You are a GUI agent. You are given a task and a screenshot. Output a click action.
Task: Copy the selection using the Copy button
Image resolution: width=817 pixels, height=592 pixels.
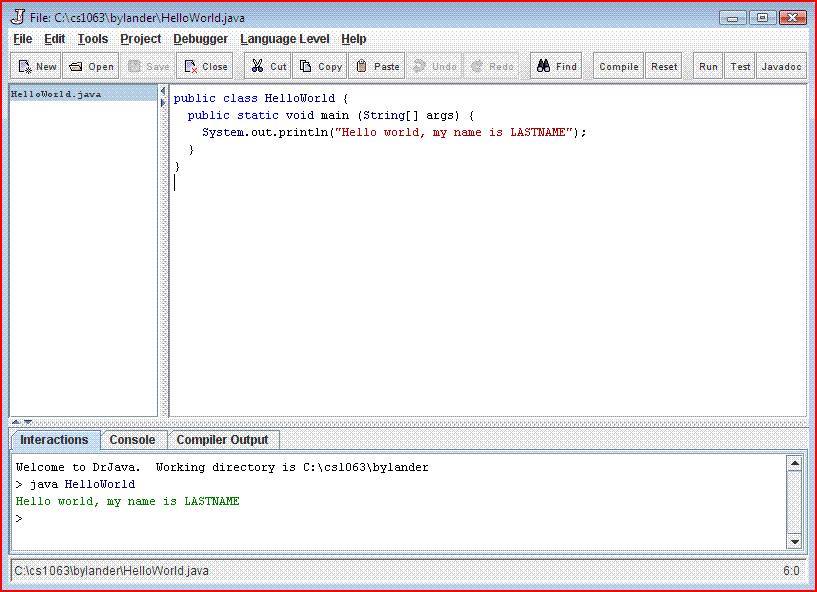(320, 66)
